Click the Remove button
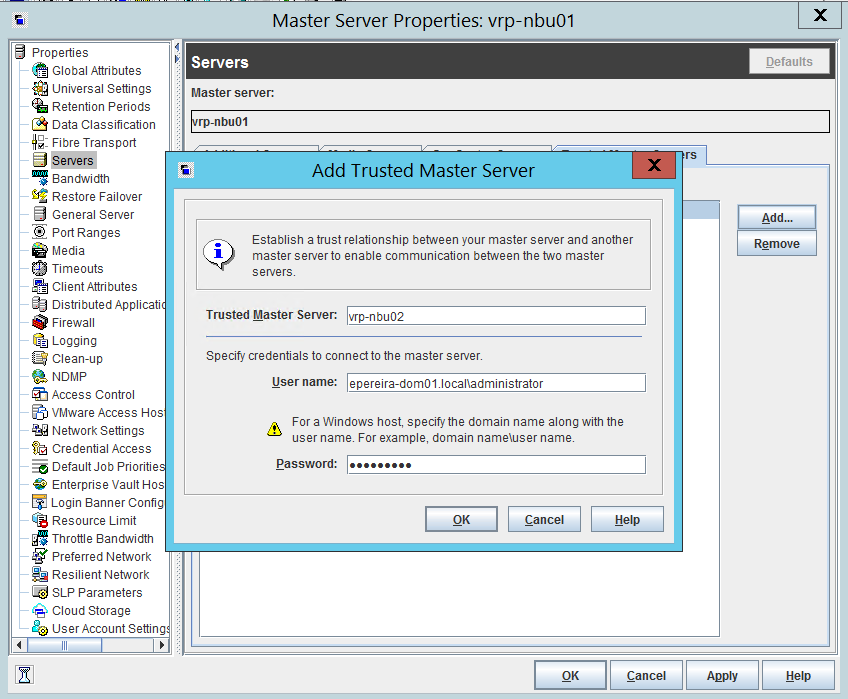848x699 pixels. (x=777, y=243)
